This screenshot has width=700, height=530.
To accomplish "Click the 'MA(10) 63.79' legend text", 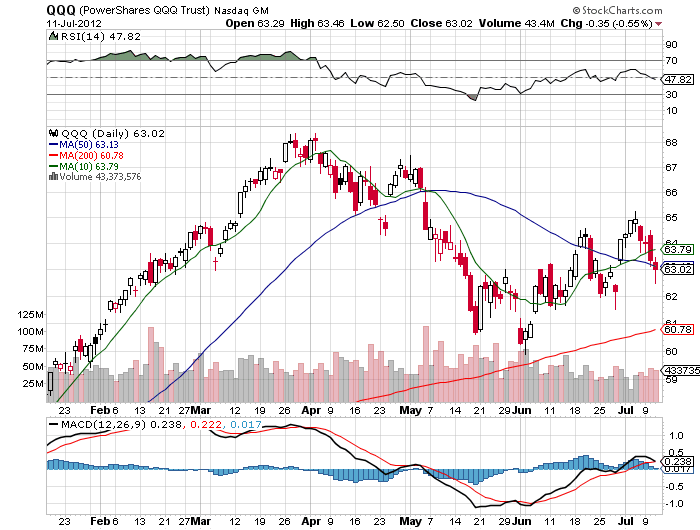I will [89, 166].
